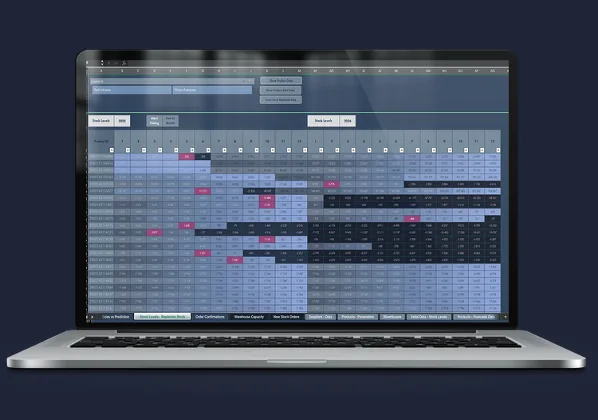Image resolution: width=598 pixels, height=420 pixels.
Task: Select the Start of Month toggle
Action: tap(154, 121)
